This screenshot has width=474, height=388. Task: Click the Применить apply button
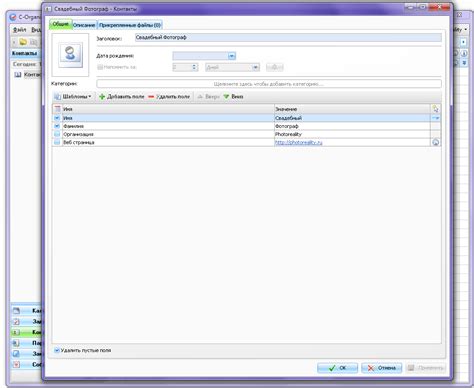(426, 368)
